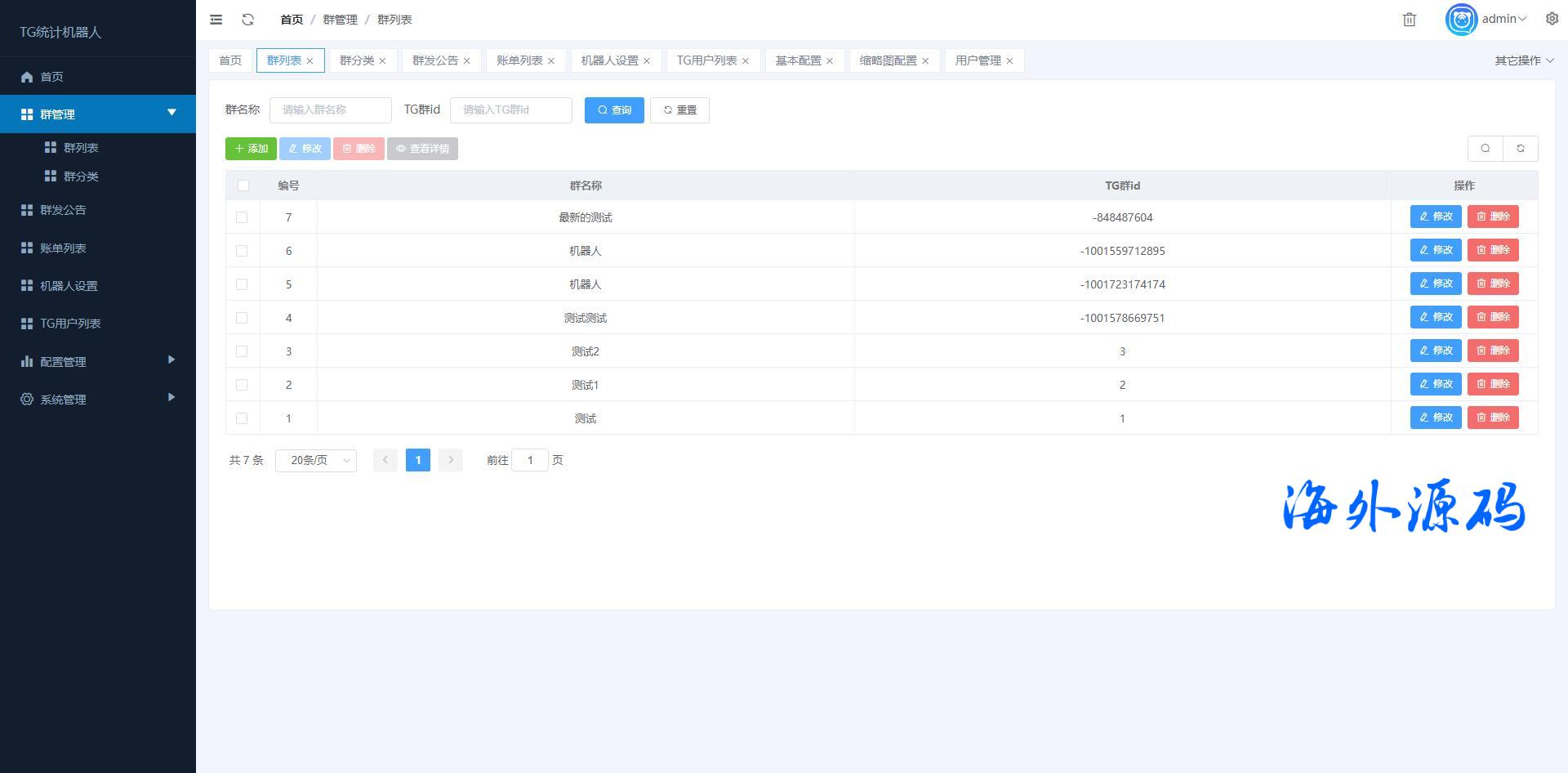Focus the 群名称 input field

pyautogui.click(x=331, y=110)
